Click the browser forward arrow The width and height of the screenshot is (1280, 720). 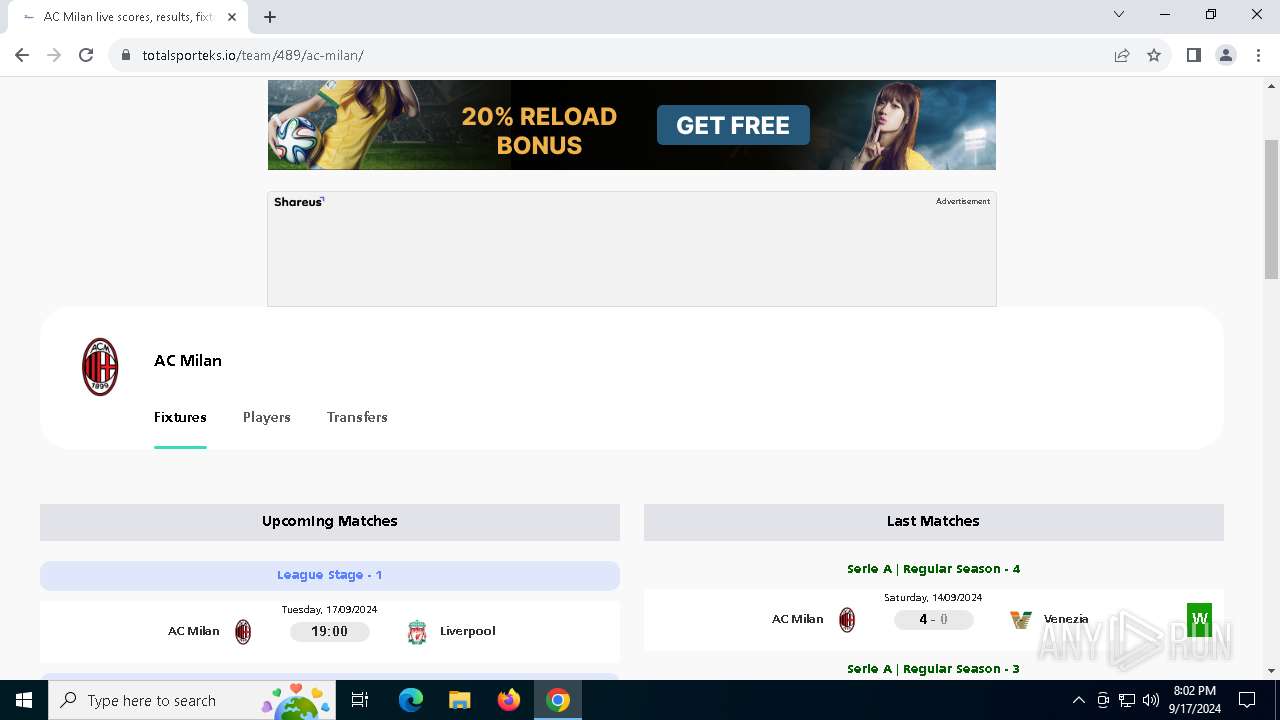tap(54, 55)
